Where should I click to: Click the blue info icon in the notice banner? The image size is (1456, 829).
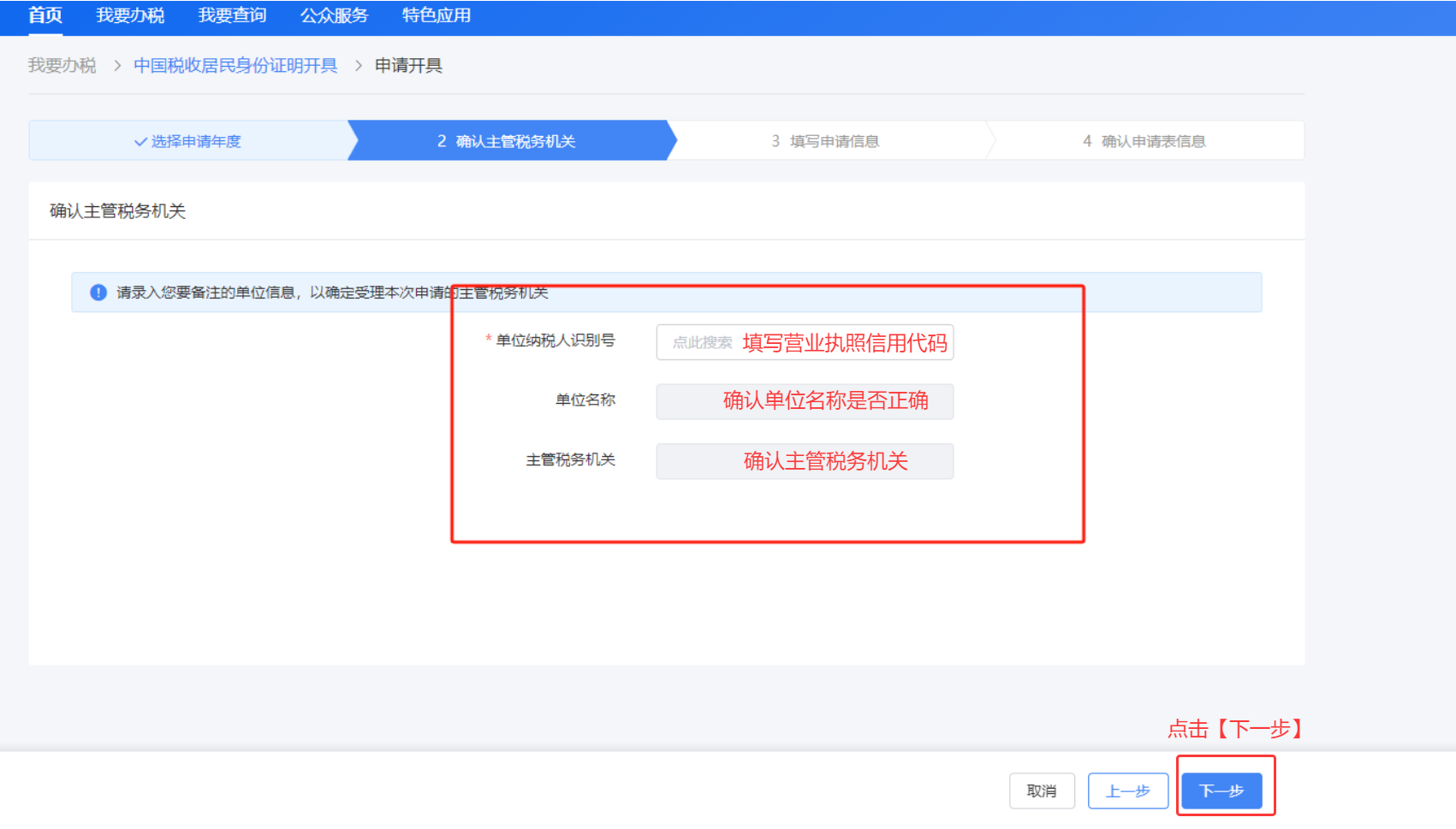[x=98, y=293]
